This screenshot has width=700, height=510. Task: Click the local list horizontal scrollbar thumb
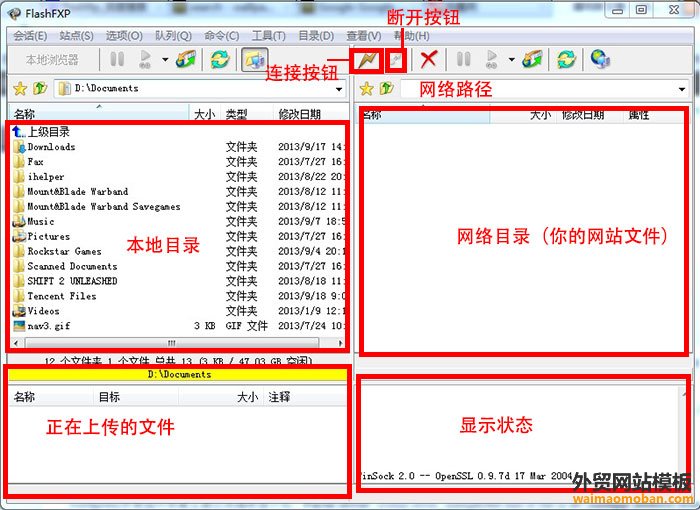point(172,343)
